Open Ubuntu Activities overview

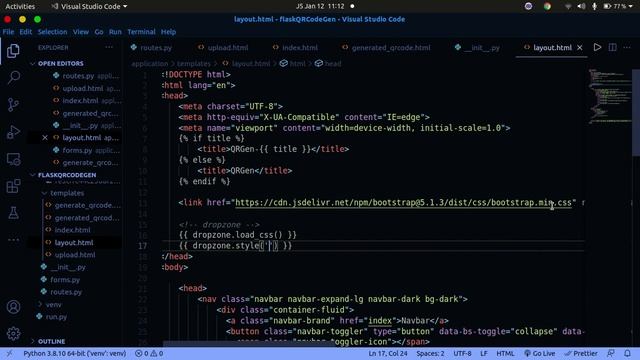pyautogui.click(x=20, y=7)
